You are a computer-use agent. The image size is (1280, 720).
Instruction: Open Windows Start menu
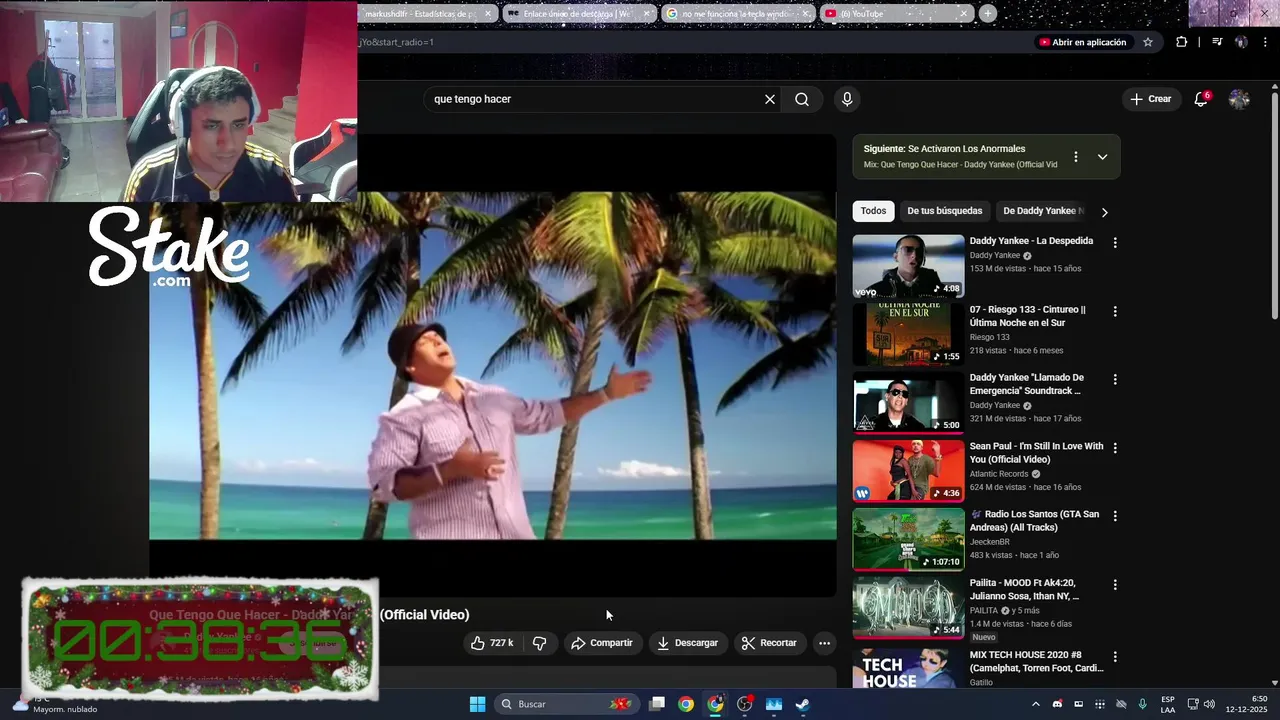point(477,704)
